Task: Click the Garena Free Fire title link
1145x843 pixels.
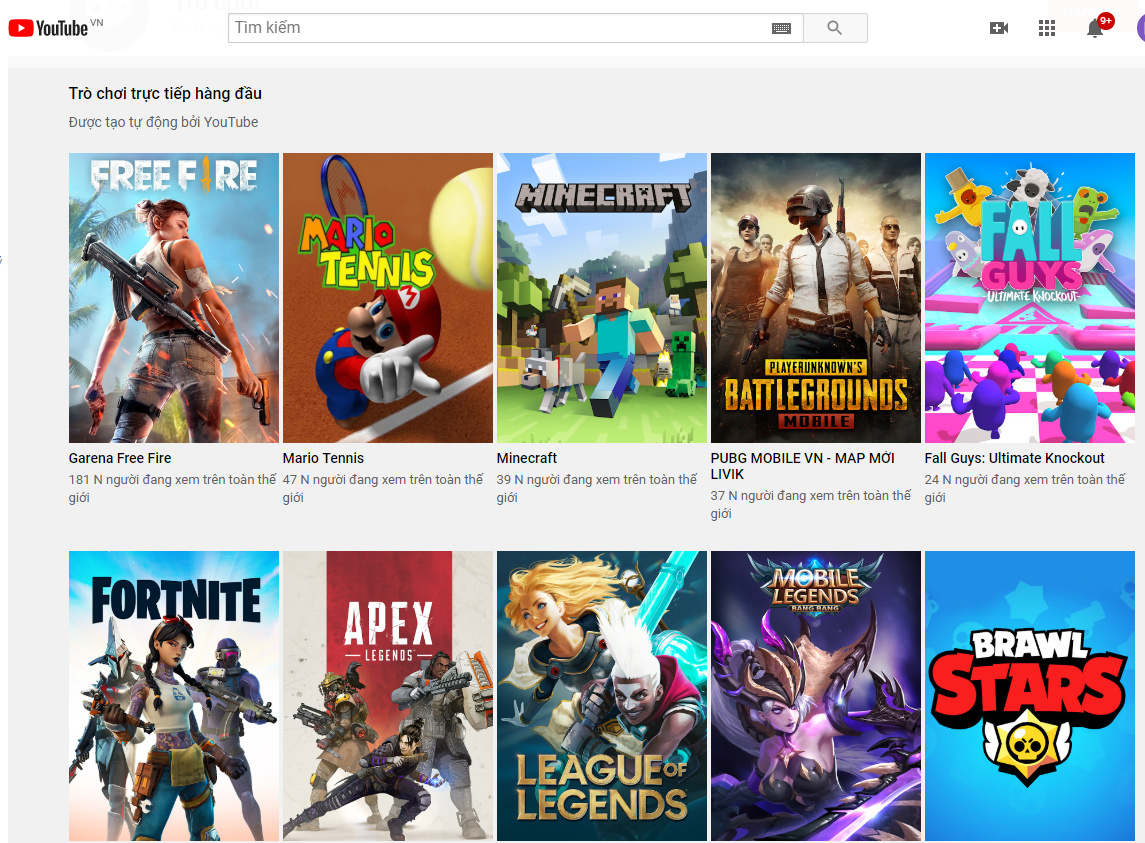Action: [x=120, y=458]
